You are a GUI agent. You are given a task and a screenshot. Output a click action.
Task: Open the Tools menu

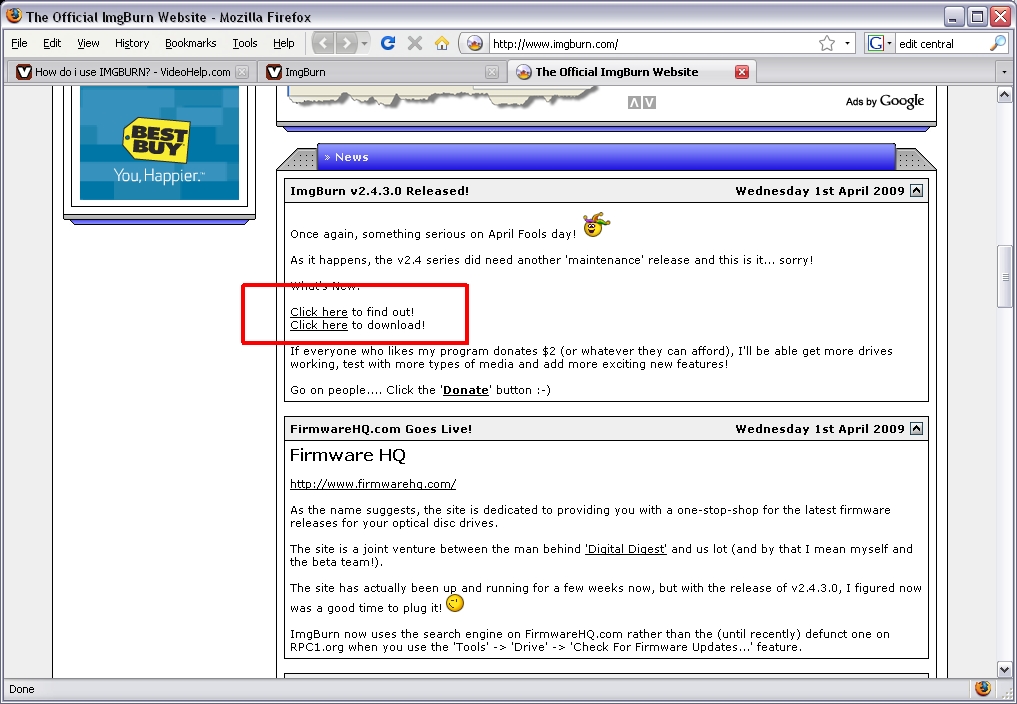245,43
